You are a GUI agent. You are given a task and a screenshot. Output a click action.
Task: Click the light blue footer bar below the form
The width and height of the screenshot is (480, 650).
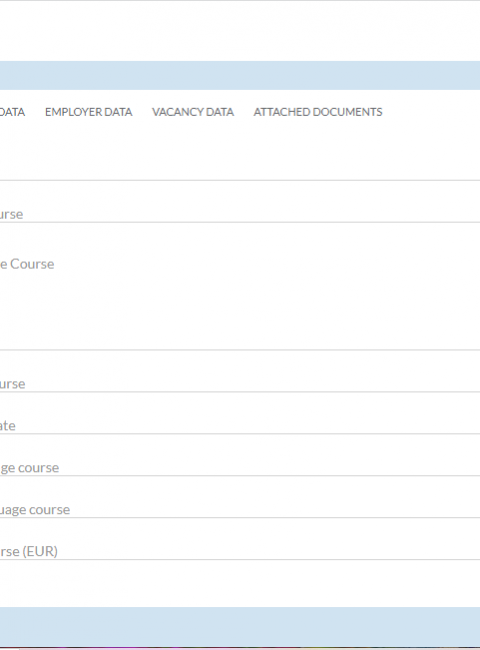240,627
